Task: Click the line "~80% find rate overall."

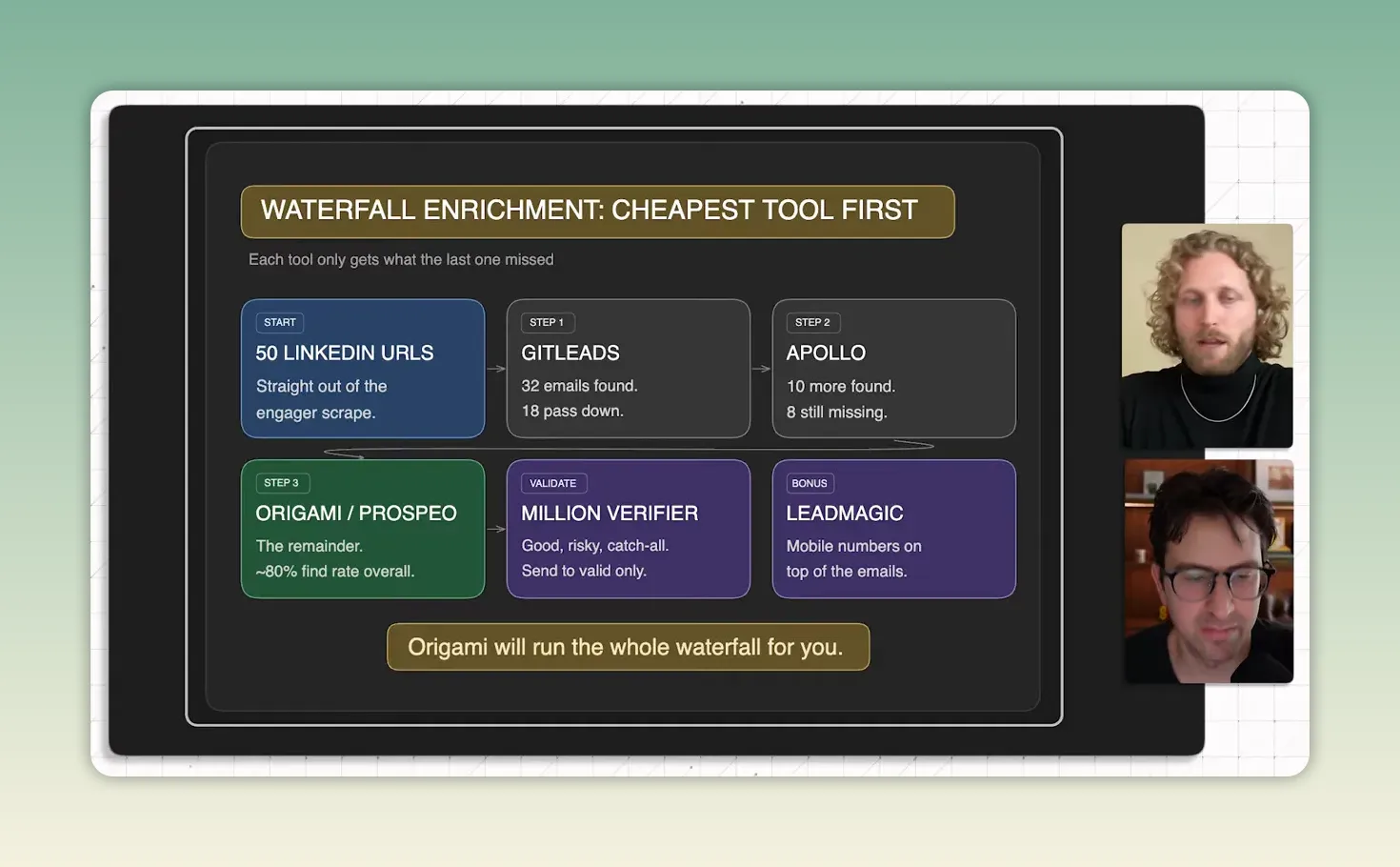Action: click(x=335, y=571)
